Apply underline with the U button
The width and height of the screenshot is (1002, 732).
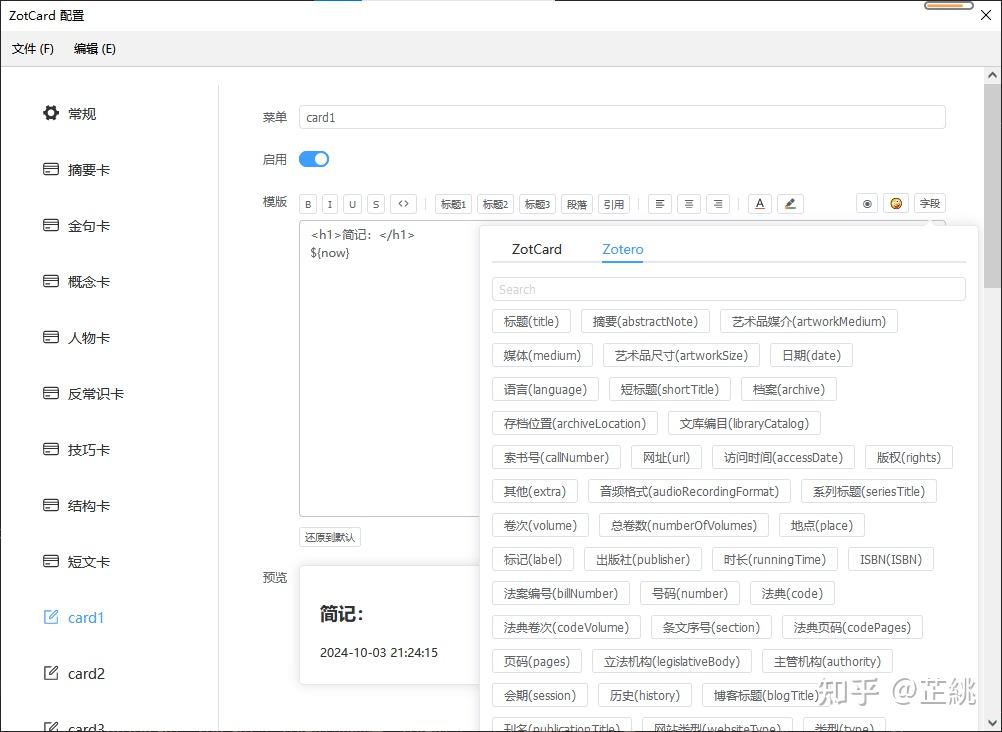[352, 204]
